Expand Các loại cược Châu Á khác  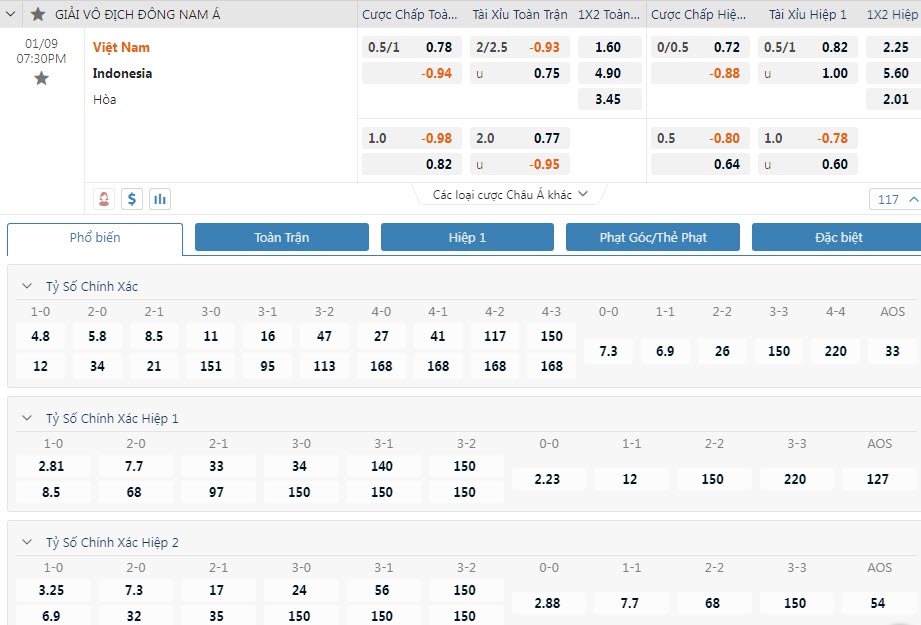[510, 195]
